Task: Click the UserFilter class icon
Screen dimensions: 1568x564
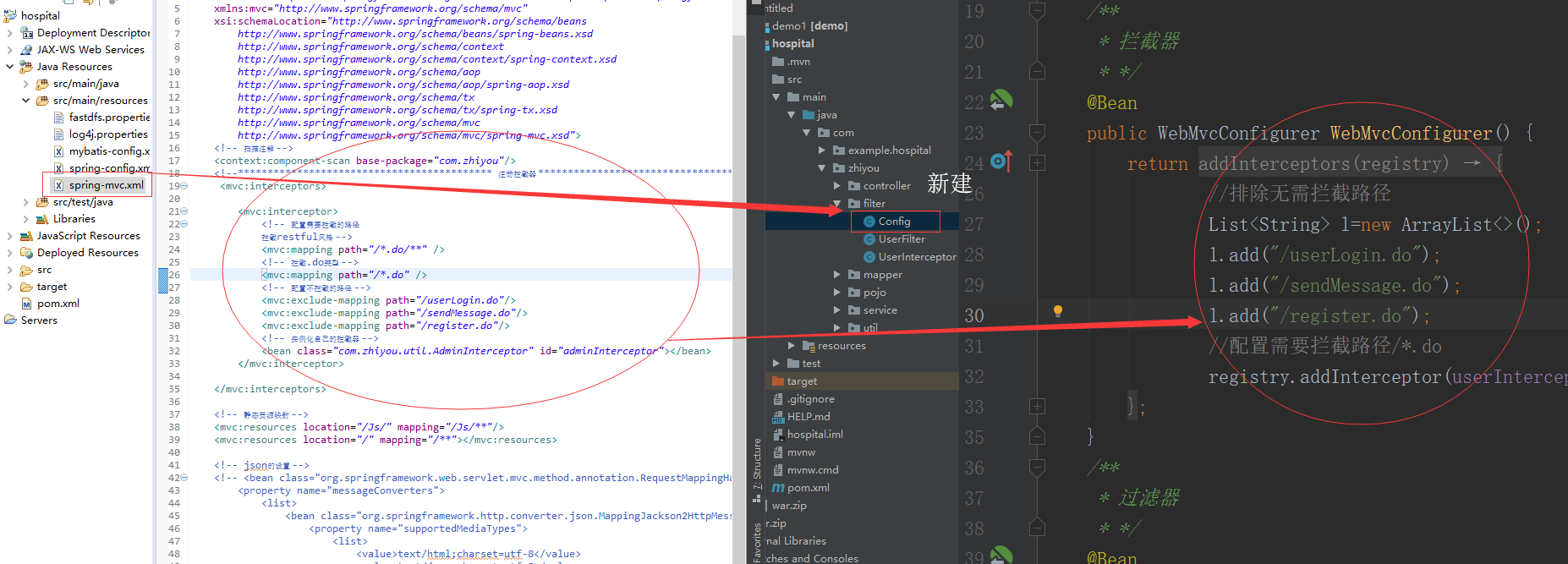Action: [x=869, y=239]
